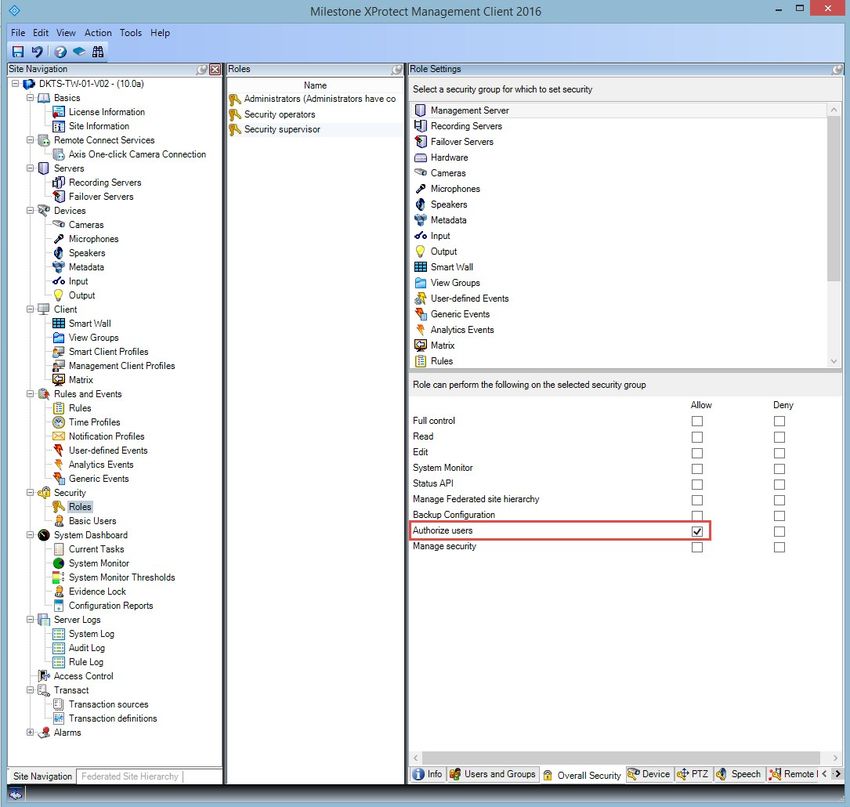Click the Security supervisor role icon
850x807 pixels.
pyautogui.click(x=235, y=130)
